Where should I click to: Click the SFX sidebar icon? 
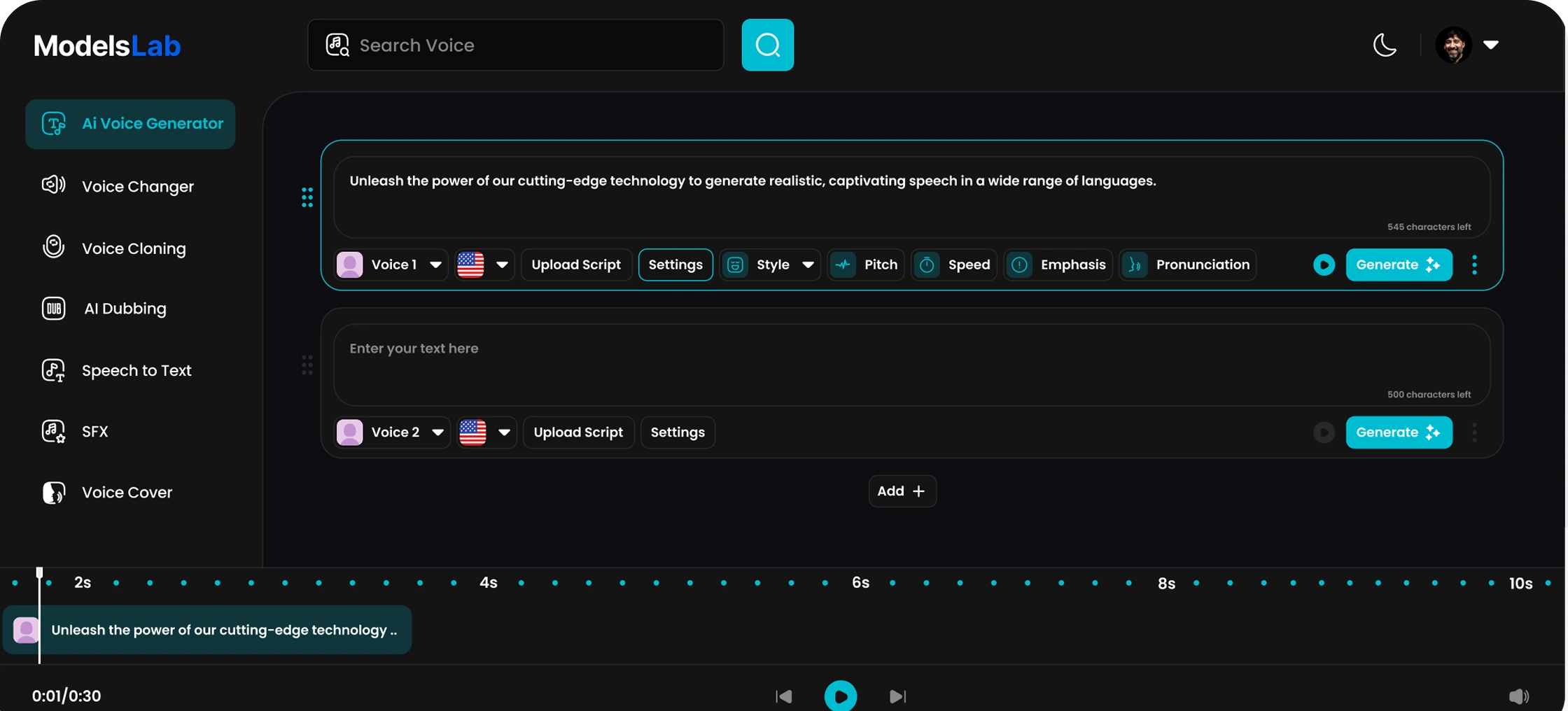[x=54, y=431]
